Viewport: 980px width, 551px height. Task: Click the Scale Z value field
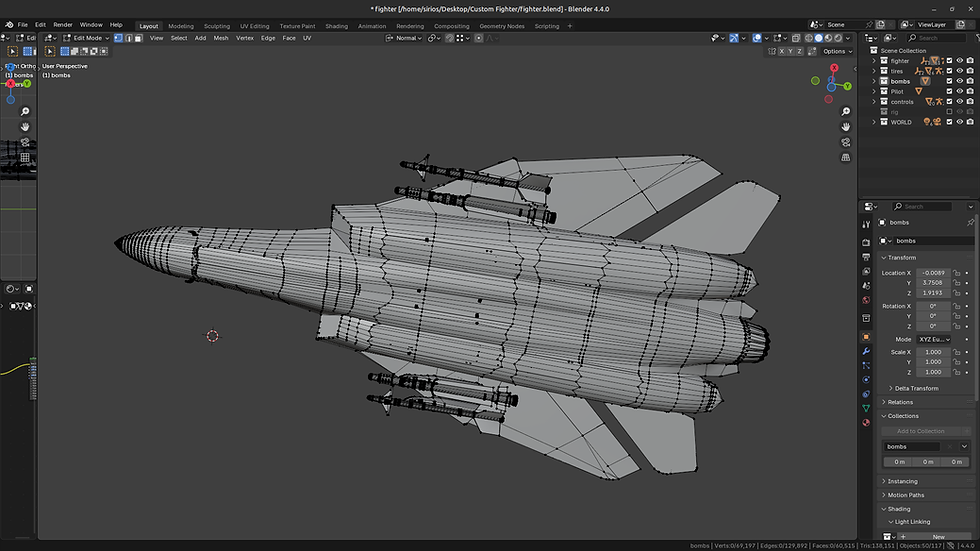click(x=933, y=372)
